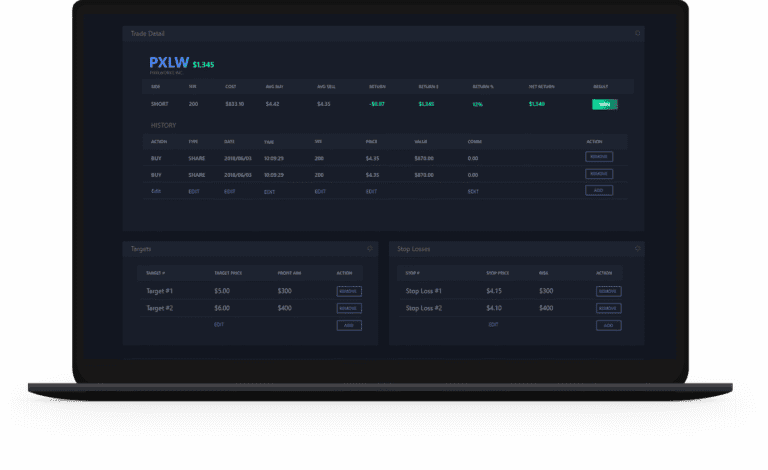Screen dimensions: 768x470
Task: Remove Target #2
Action: [349, 308]
